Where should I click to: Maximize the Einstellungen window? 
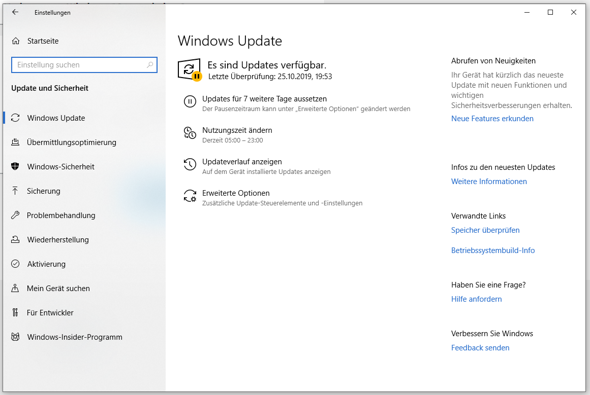[x=550, y=12]
